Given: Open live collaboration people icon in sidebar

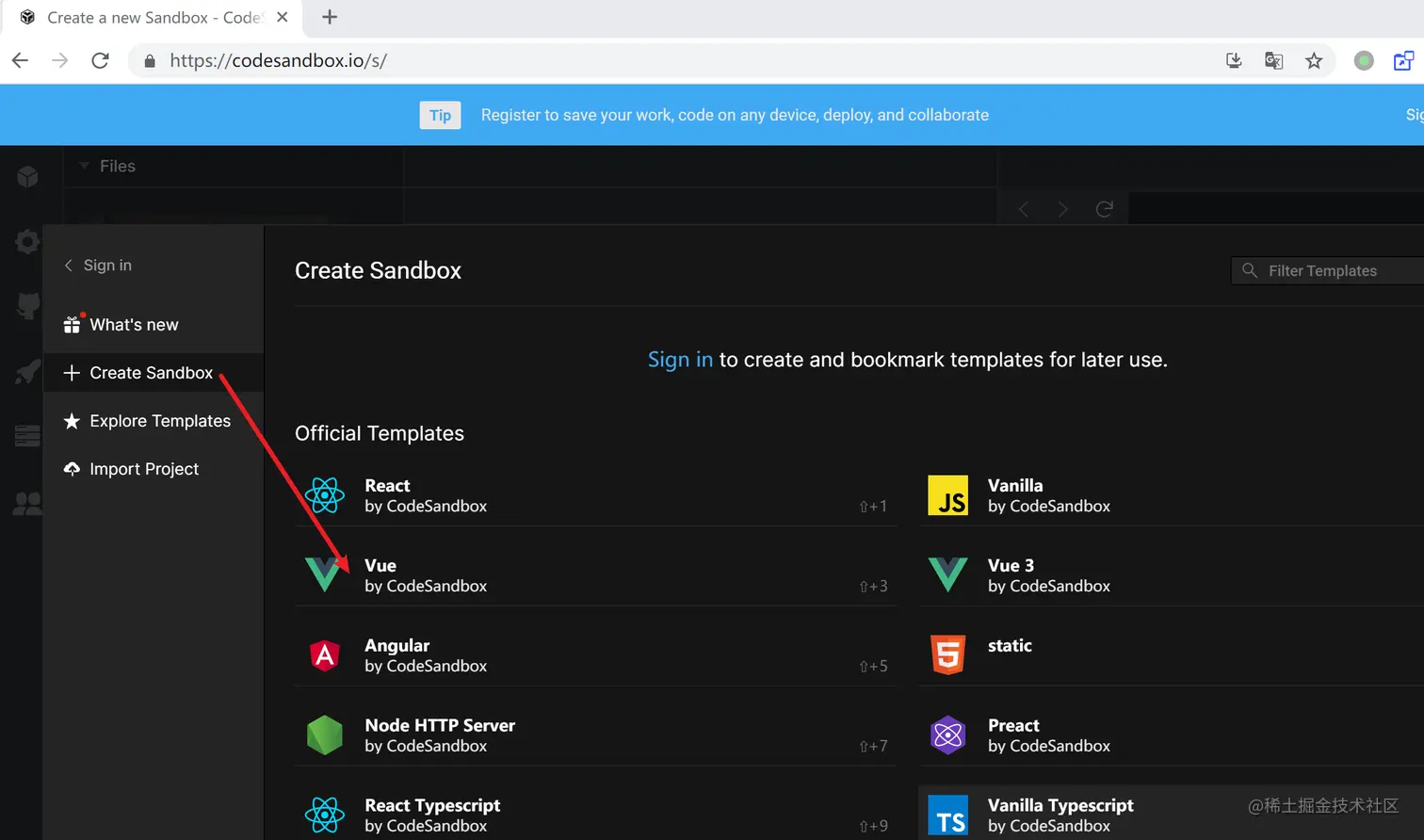Looking at the screenshot, I should 27,504.
